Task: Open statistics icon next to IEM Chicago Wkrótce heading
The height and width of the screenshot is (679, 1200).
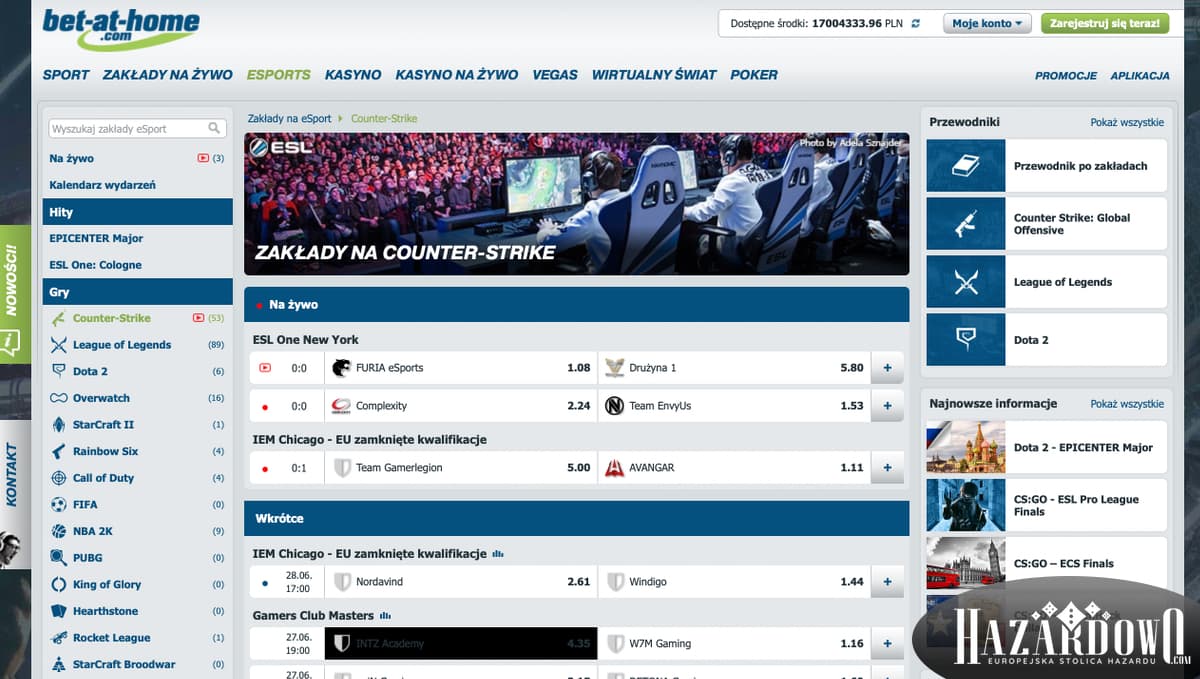Action: [498, 554]
